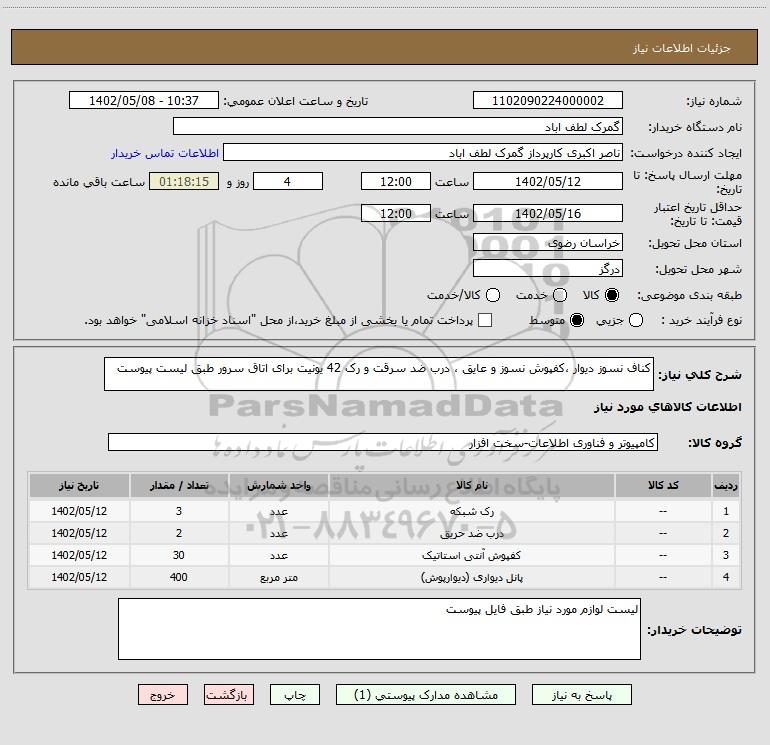The image size is (770, 745).
Task: Click the نام کالا column header
Action: 471,485
